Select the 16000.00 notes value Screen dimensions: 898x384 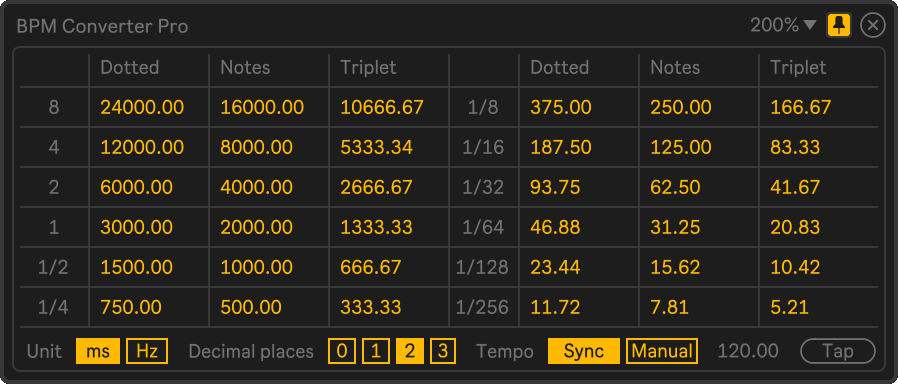262,107
